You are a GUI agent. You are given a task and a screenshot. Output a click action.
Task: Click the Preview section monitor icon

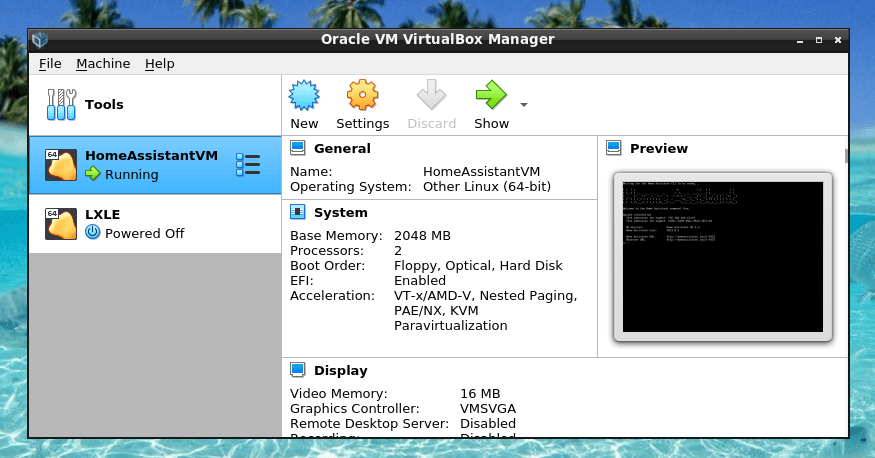614,148
